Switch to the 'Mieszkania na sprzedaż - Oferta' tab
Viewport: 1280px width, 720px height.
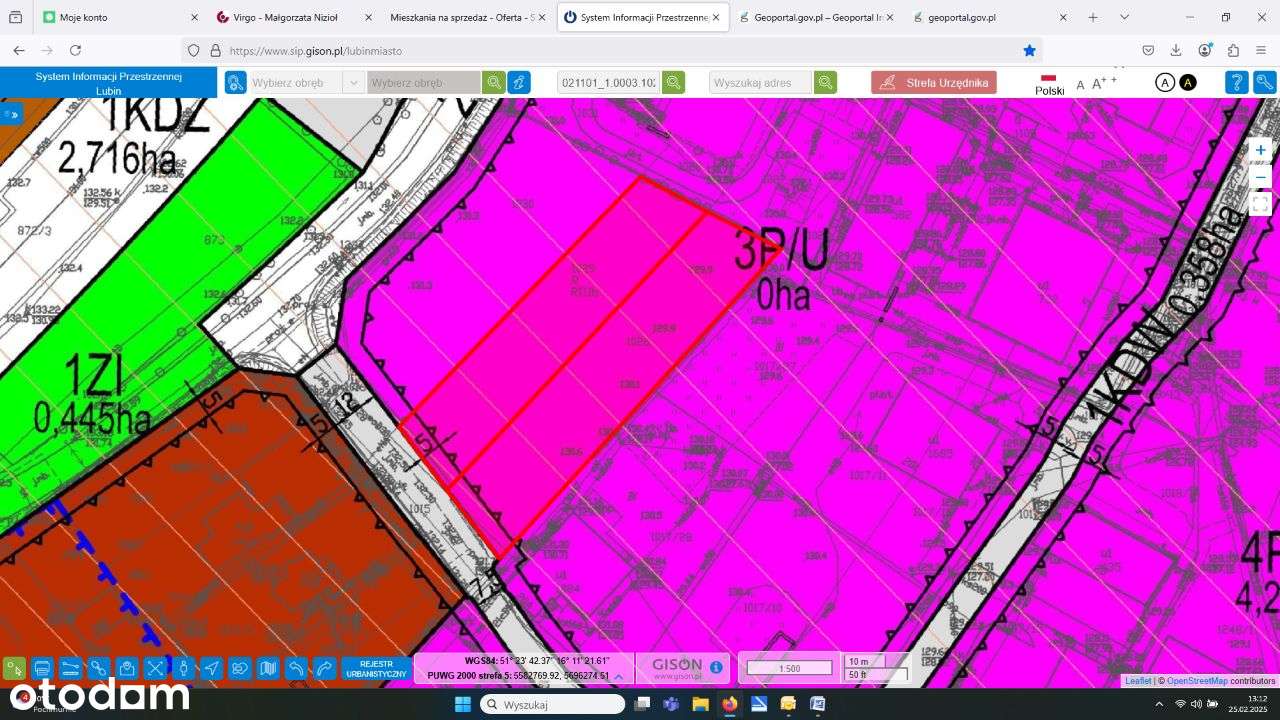point(469,17)
